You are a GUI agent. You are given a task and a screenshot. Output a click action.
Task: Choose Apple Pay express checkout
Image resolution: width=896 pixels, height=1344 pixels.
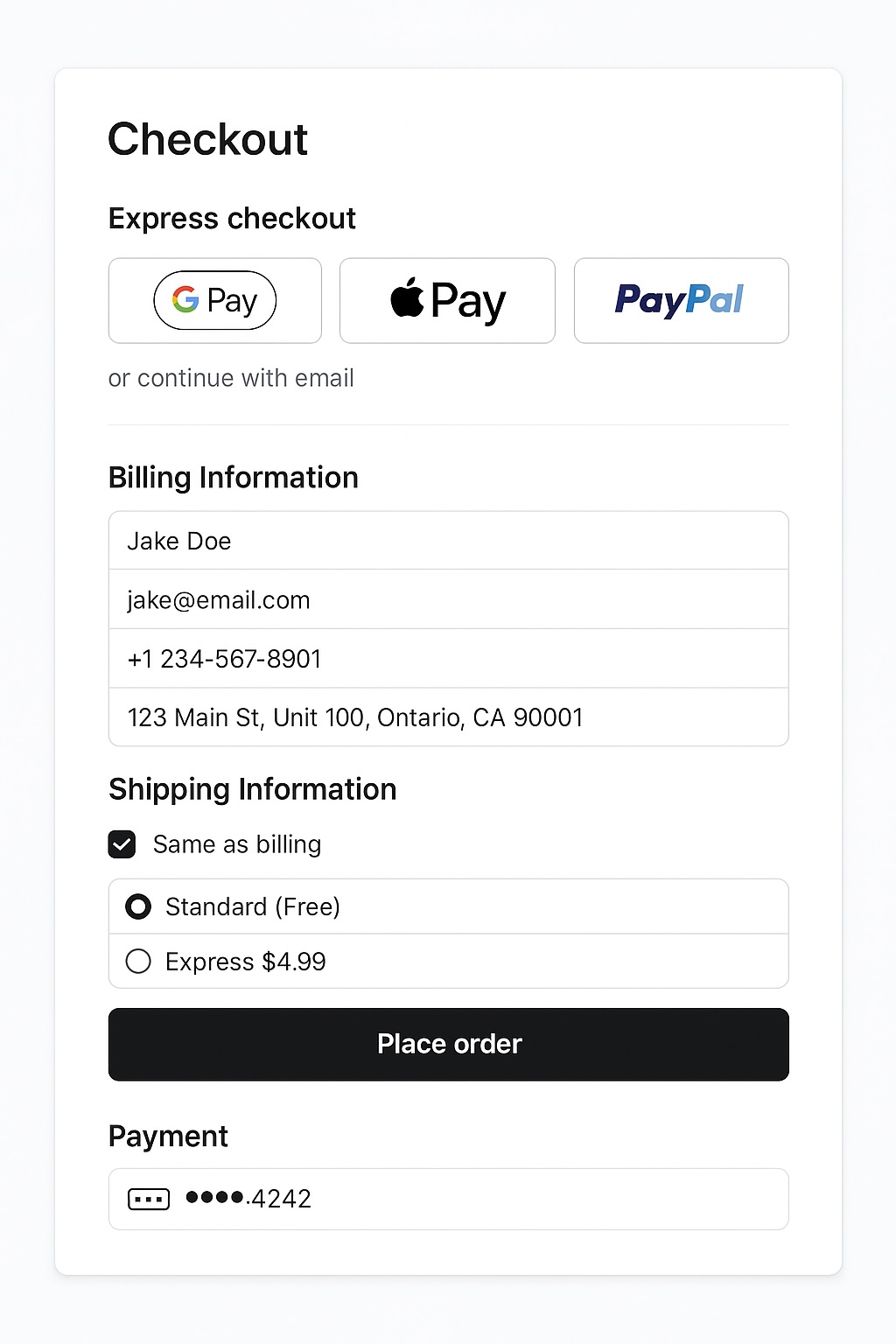point(447,300)
